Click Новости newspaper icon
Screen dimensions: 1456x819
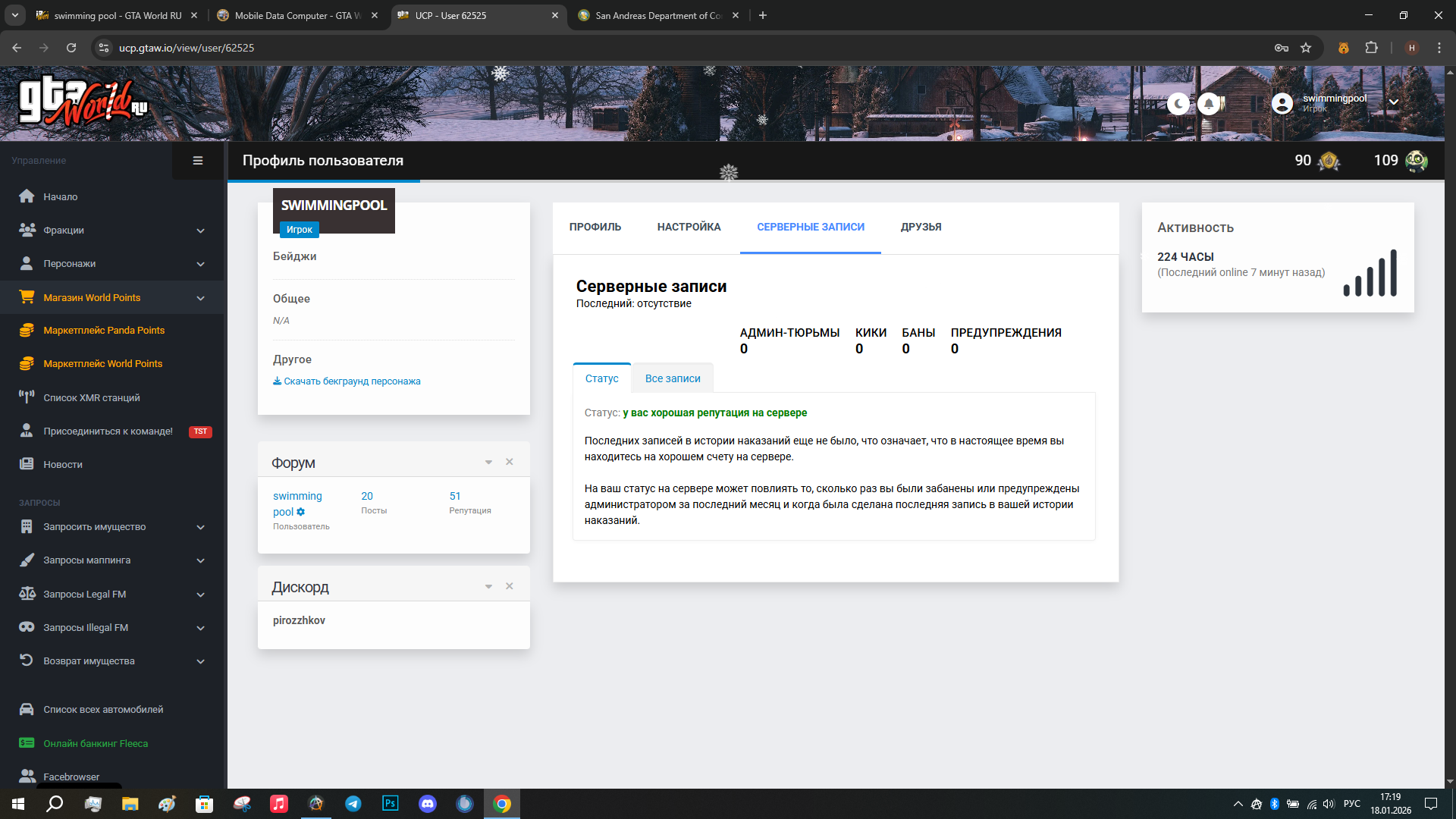click(27, 464)
